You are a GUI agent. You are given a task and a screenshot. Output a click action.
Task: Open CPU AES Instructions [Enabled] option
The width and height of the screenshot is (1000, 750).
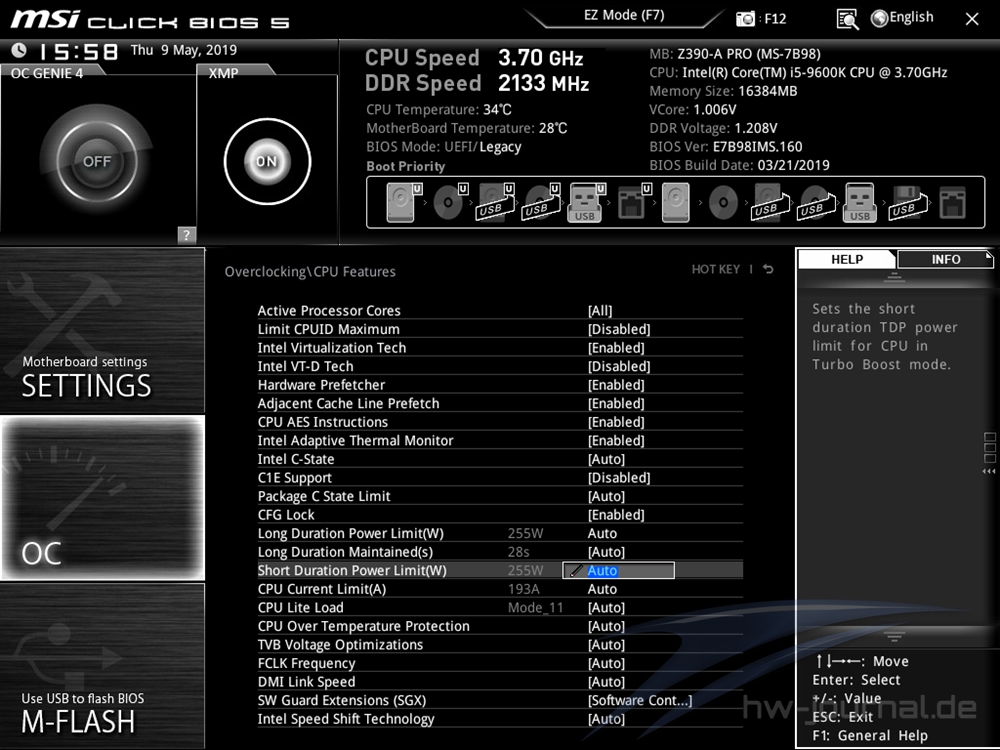[x=500, y=422]
